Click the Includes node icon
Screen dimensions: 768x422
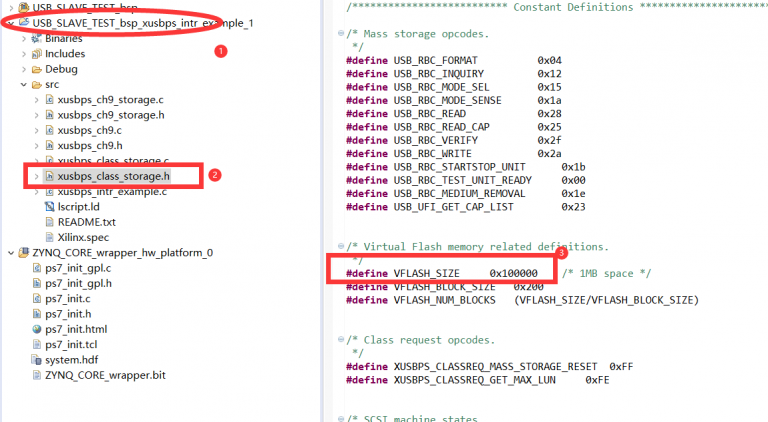(x=35, y=54)
